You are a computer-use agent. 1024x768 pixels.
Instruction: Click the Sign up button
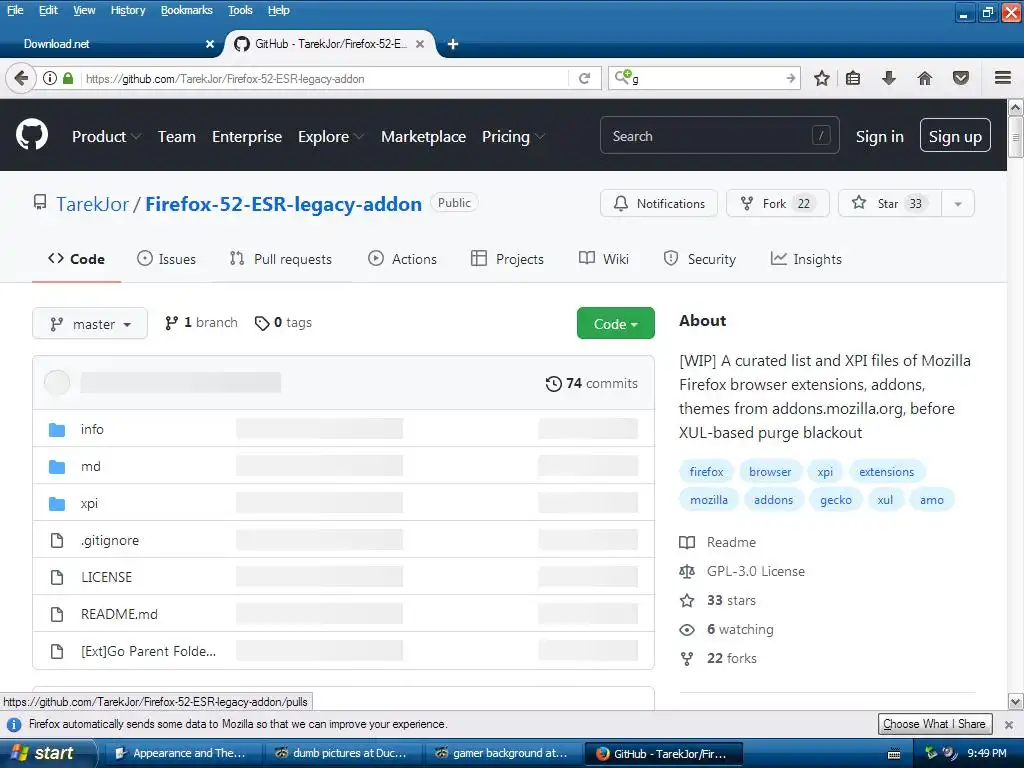(955, 136)
